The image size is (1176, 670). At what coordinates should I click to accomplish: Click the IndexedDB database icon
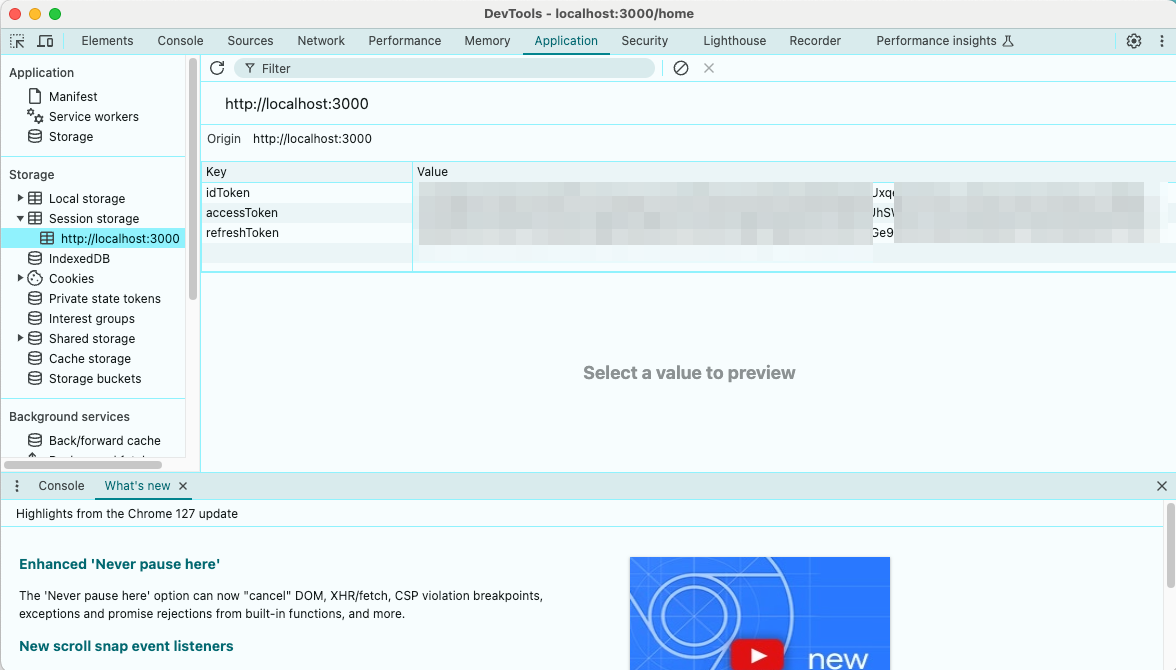pyautogui.click(x=34, y=258)
